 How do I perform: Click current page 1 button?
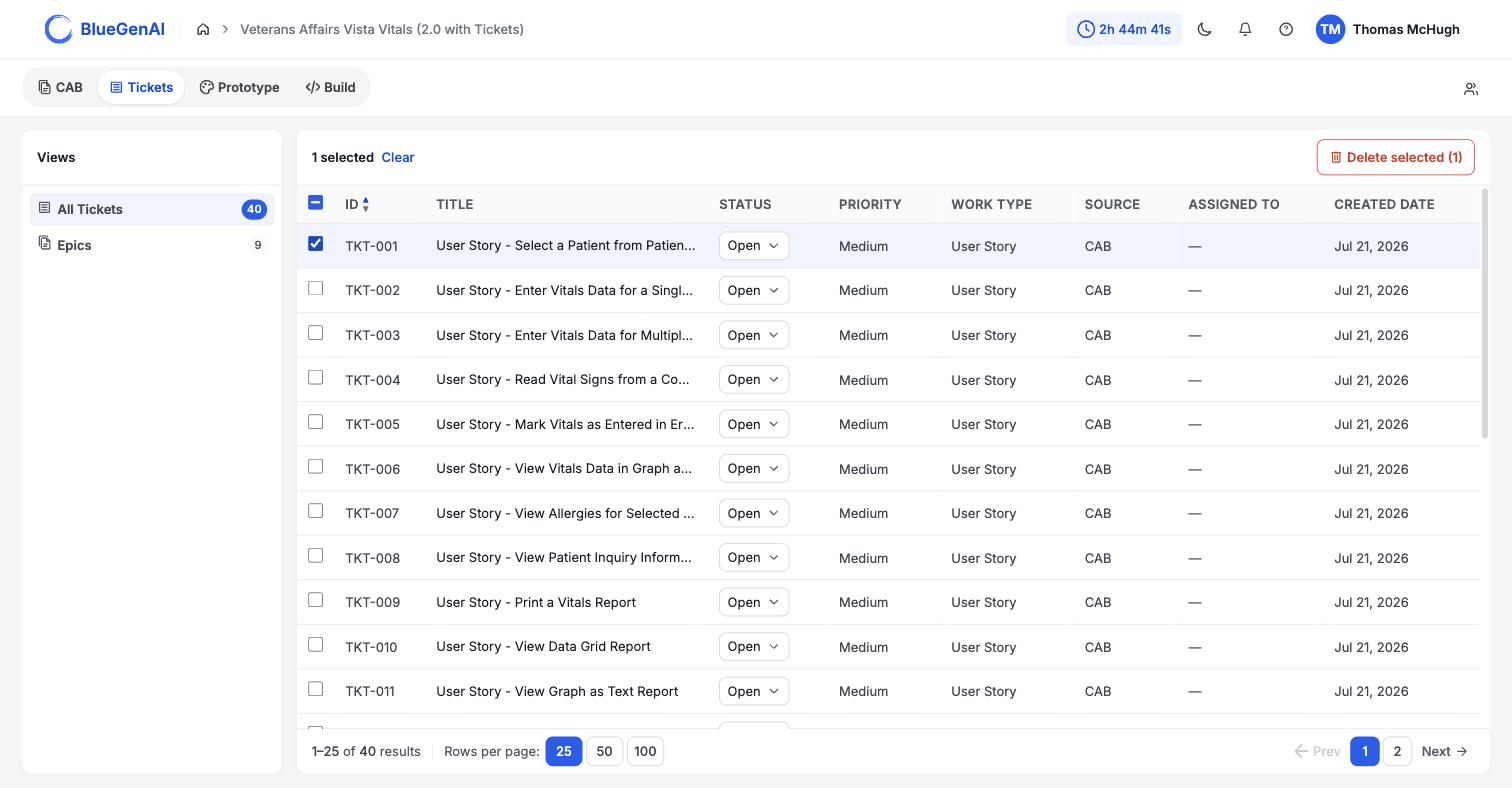pos(1365,751)
